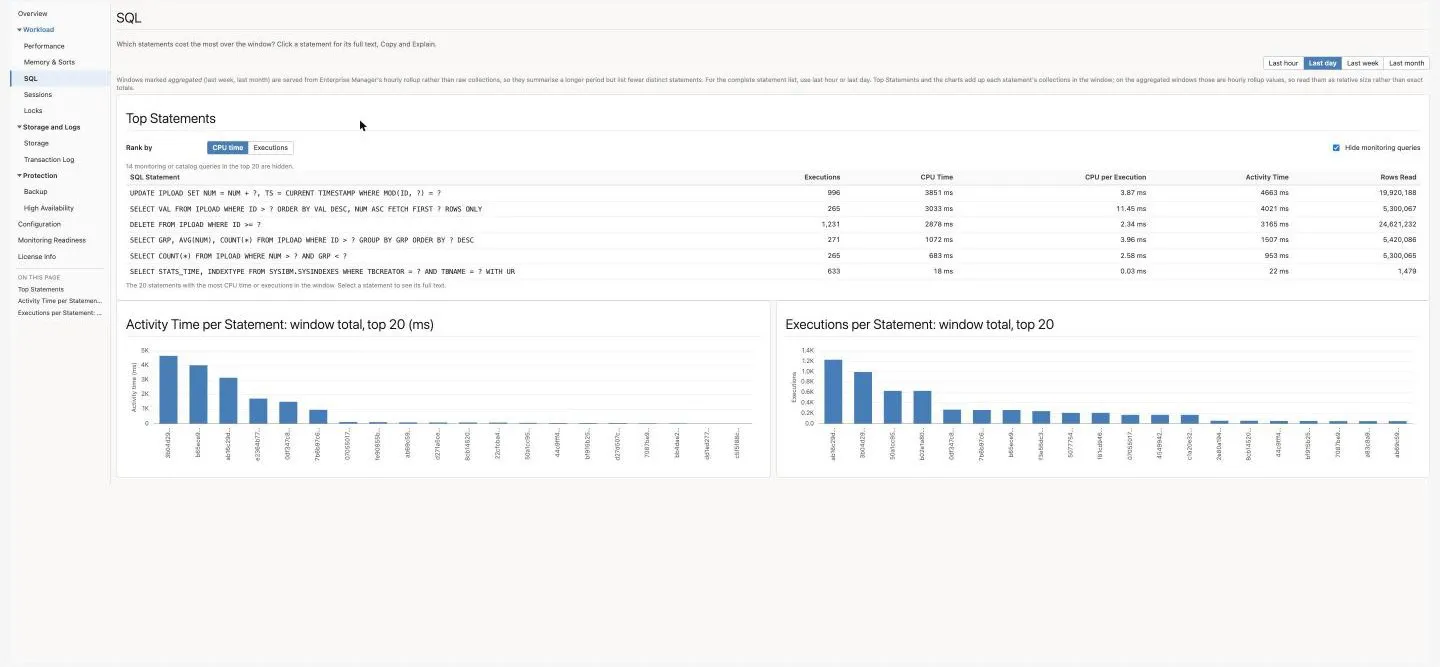
Task: Click the ab36c29d bar in Executions chart
Action: (x=833, y=391)
